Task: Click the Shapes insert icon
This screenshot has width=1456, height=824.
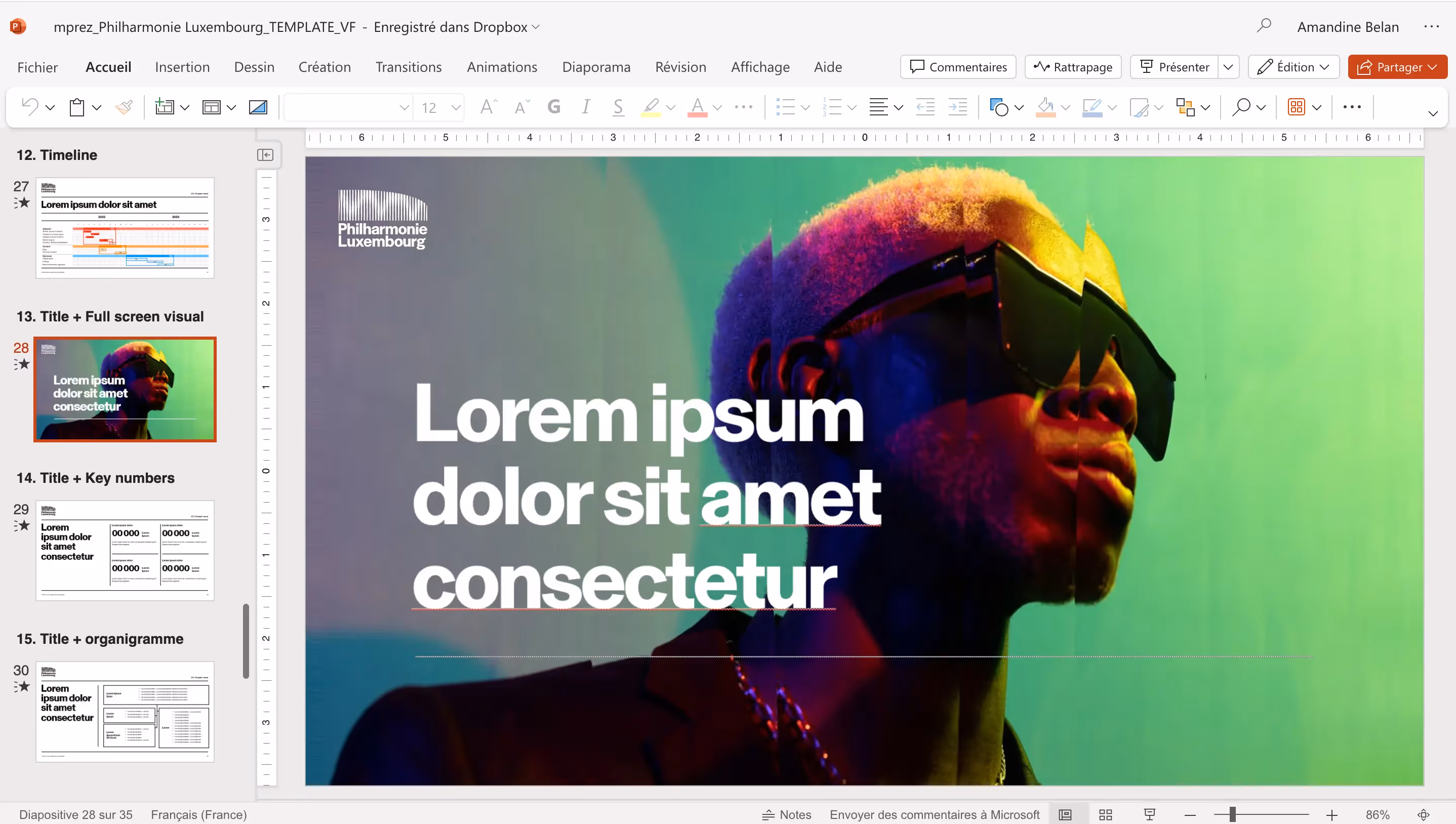Action: (999, 107)
